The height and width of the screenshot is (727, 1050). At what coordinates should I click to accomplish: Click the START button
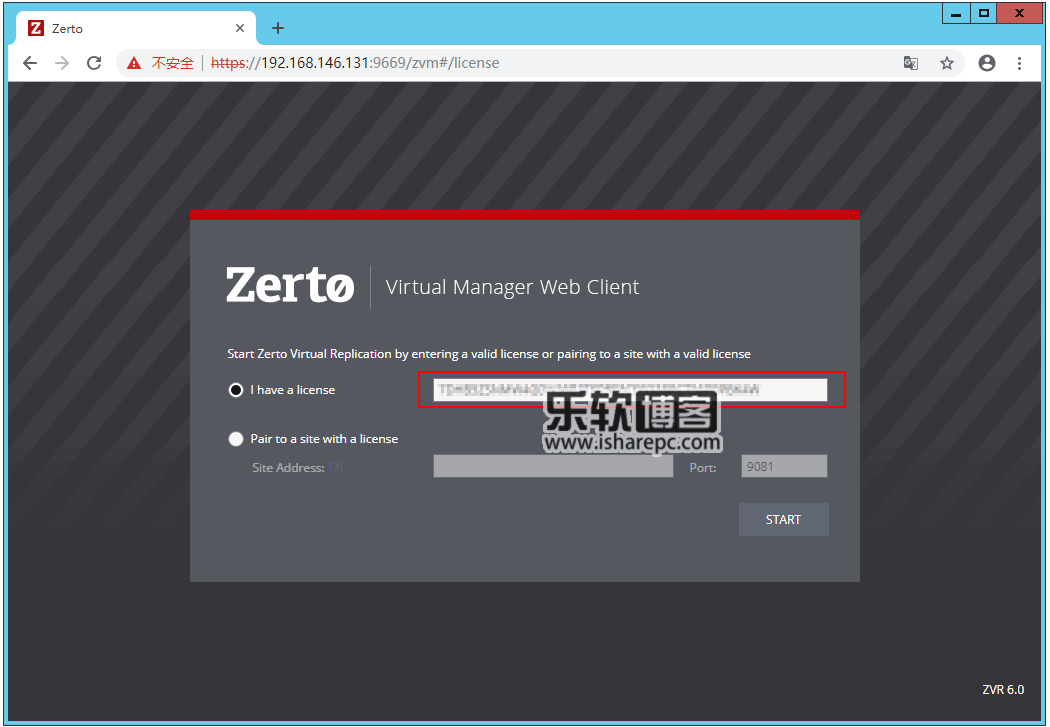click(783, 519)
